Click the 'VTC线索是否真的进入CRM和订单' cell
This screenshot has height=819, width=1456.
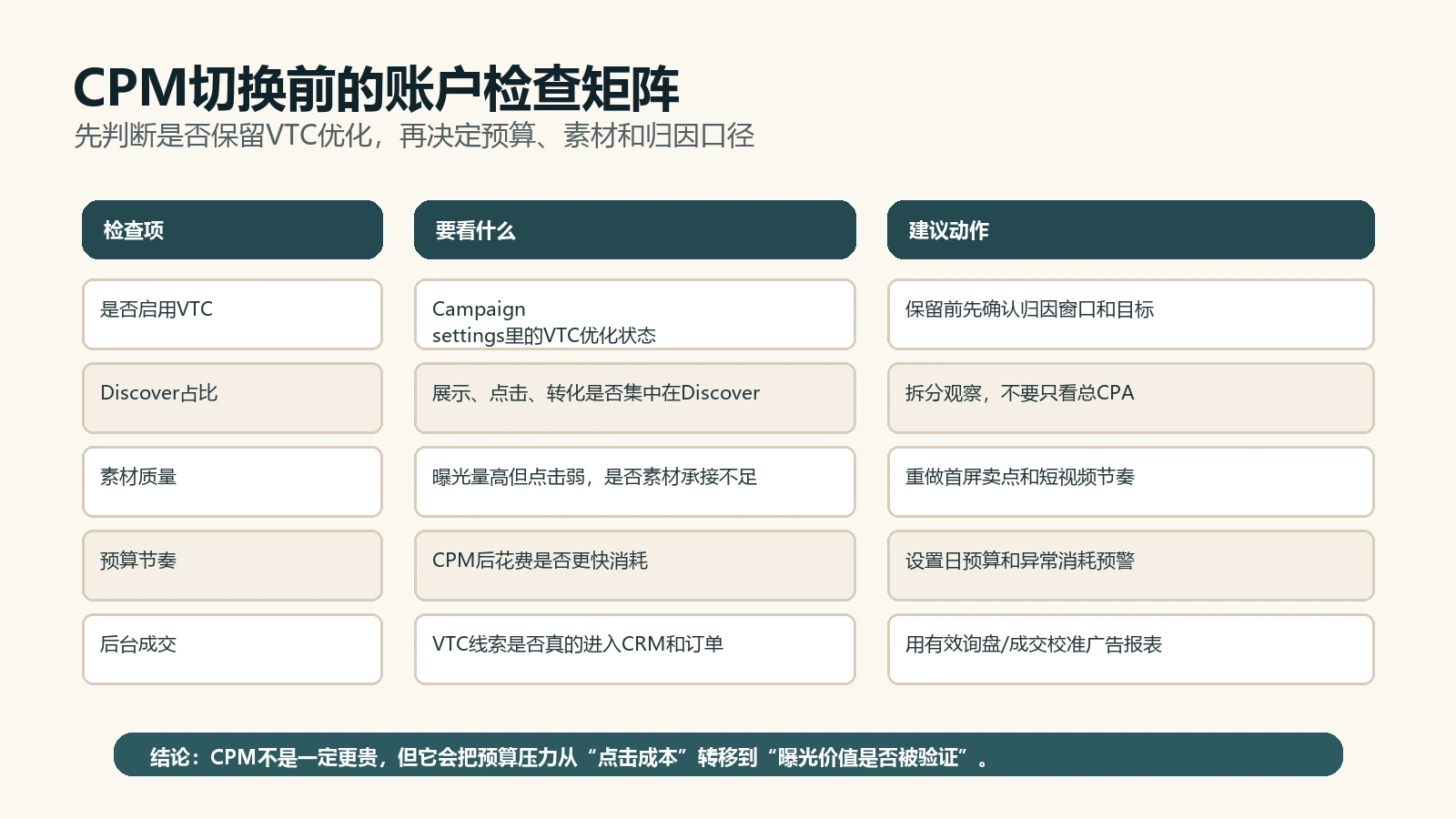(635, 649)
